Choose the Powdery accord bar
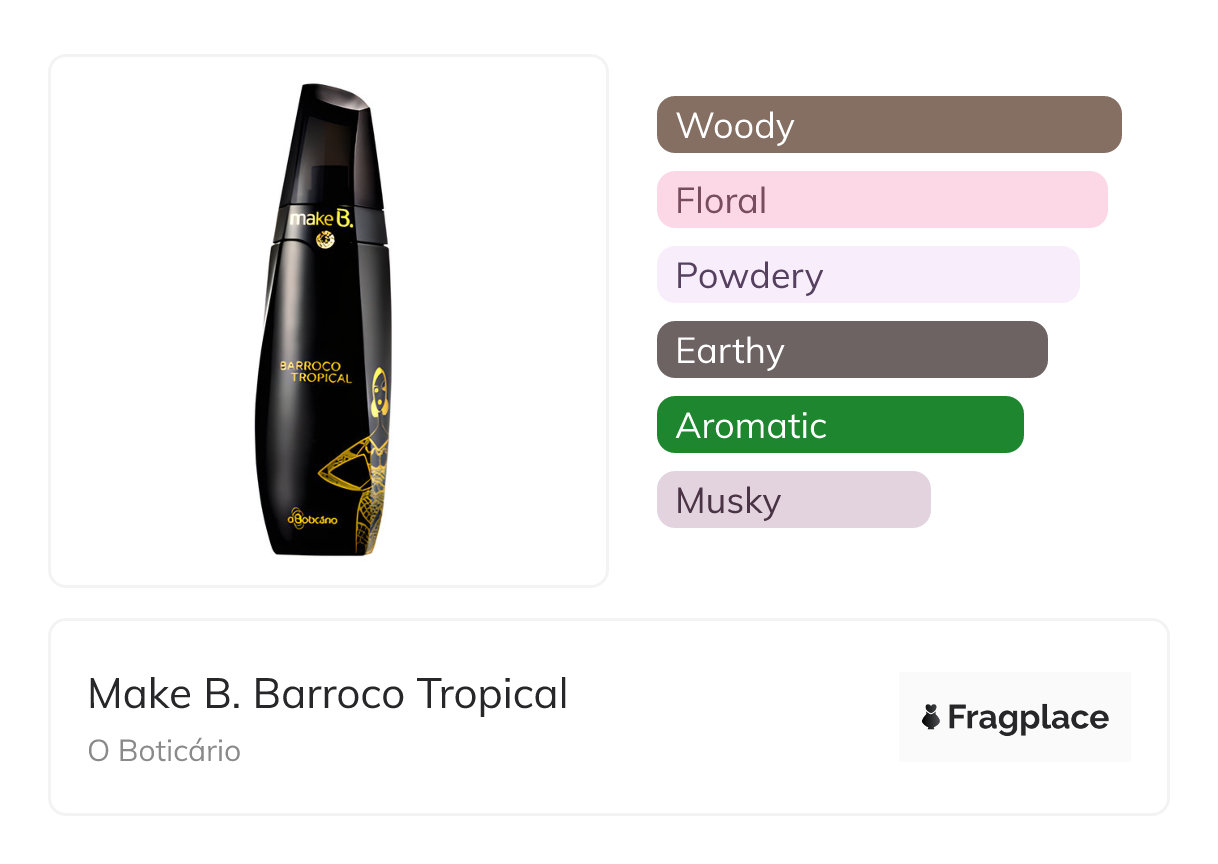The height and width of the screenshot is (864, 1218). [x=867, y=275]
